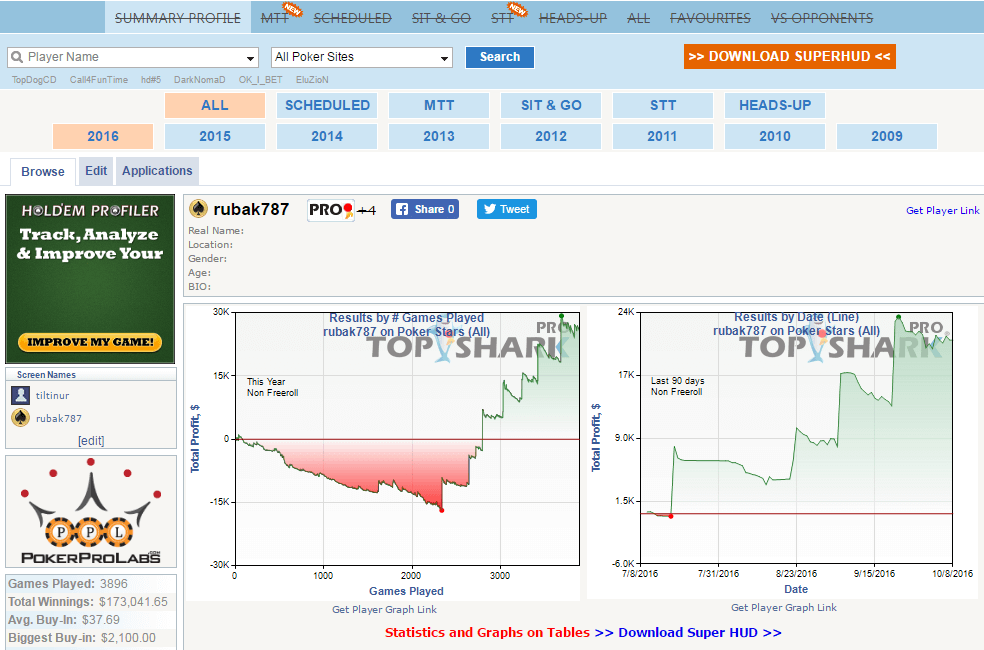Select the SIT & GO game type filter

551,105
